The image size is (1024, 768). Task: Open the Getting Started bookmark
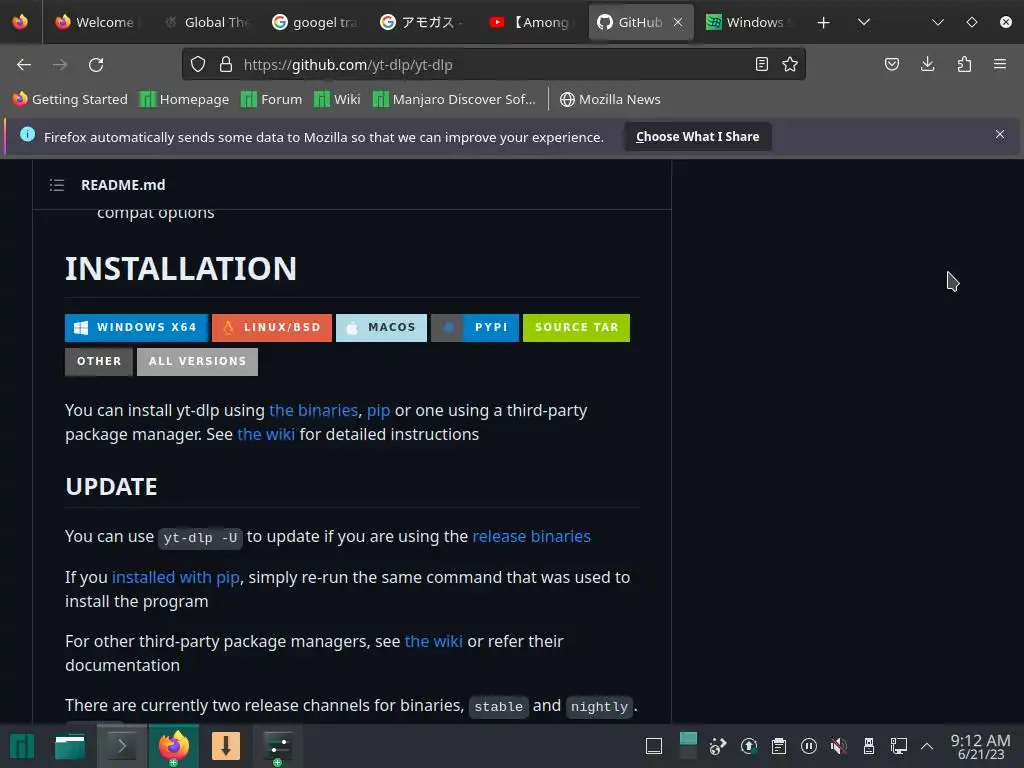(x=71, y=99)
